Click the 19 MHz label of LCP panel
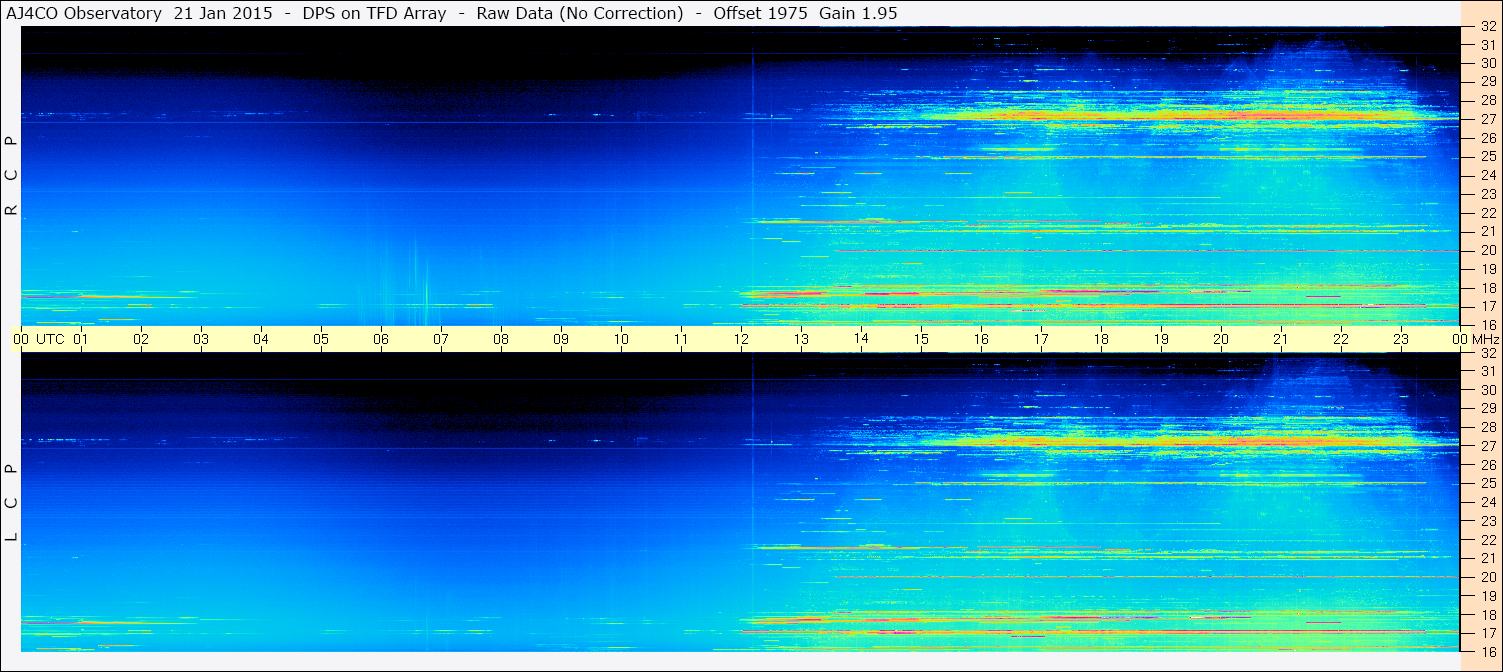Image resolution: width=1503 pixels, height=672 pixels. click(1488, 596)
